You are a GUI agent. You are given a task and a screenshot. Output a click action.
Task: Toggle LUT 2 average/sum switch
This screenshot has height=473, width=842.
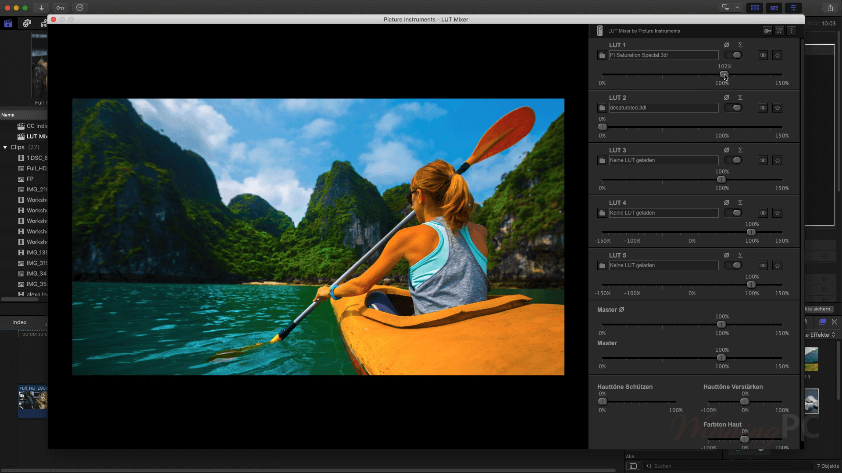pyautogui.click(x=733, y=108)
